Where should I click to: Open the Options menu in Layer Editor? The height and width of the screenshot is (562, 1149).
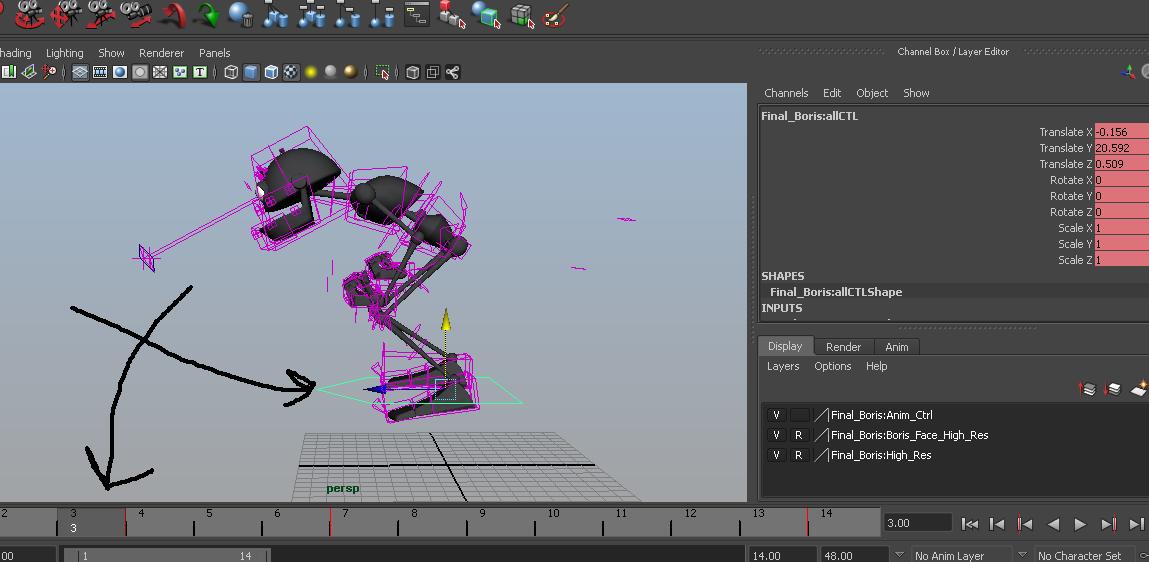tap(832, 366)
